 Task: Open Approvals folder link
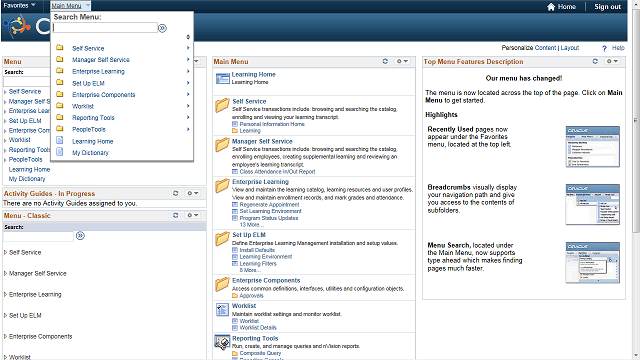coord(251,296)
